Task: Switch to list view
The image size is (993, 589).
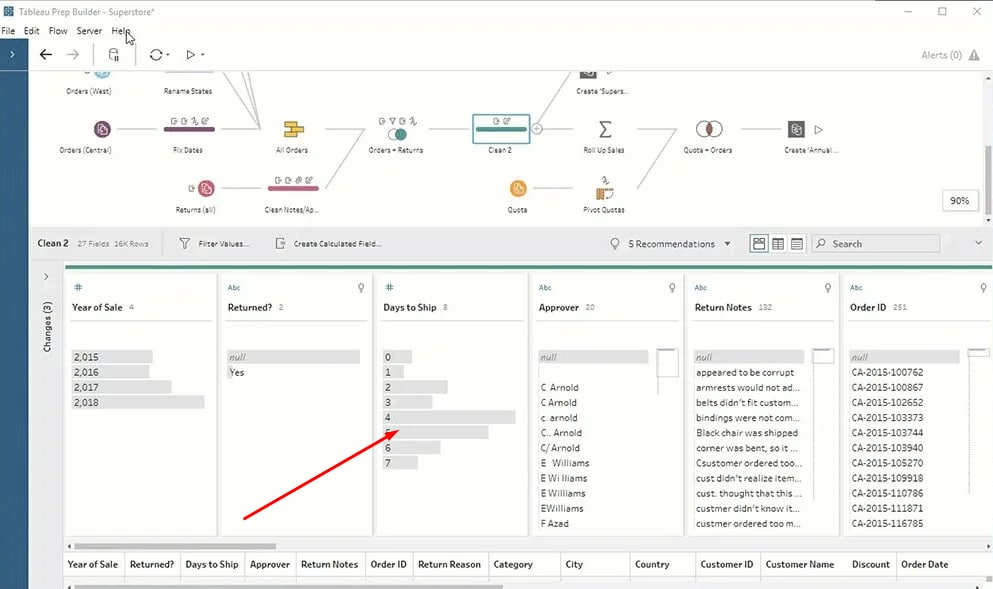Action: pyautogui.click(x=797, y=244)
